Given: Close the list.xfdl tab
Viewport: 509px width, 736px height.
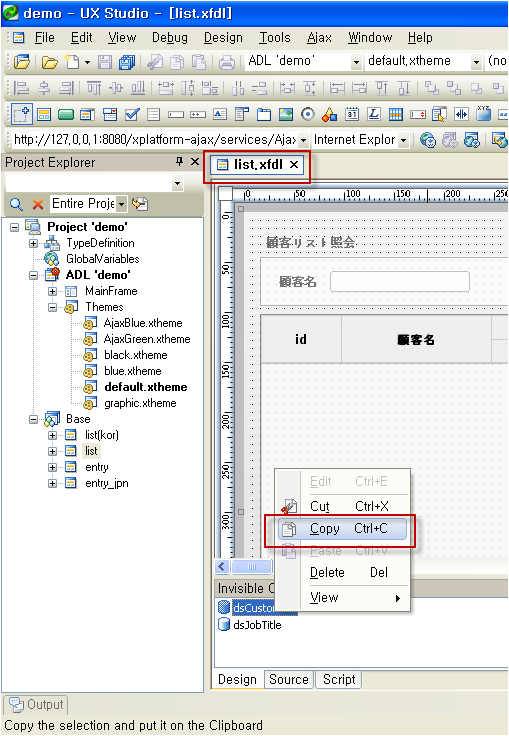Looking at the screenshot, I should (x=294, y=165).
